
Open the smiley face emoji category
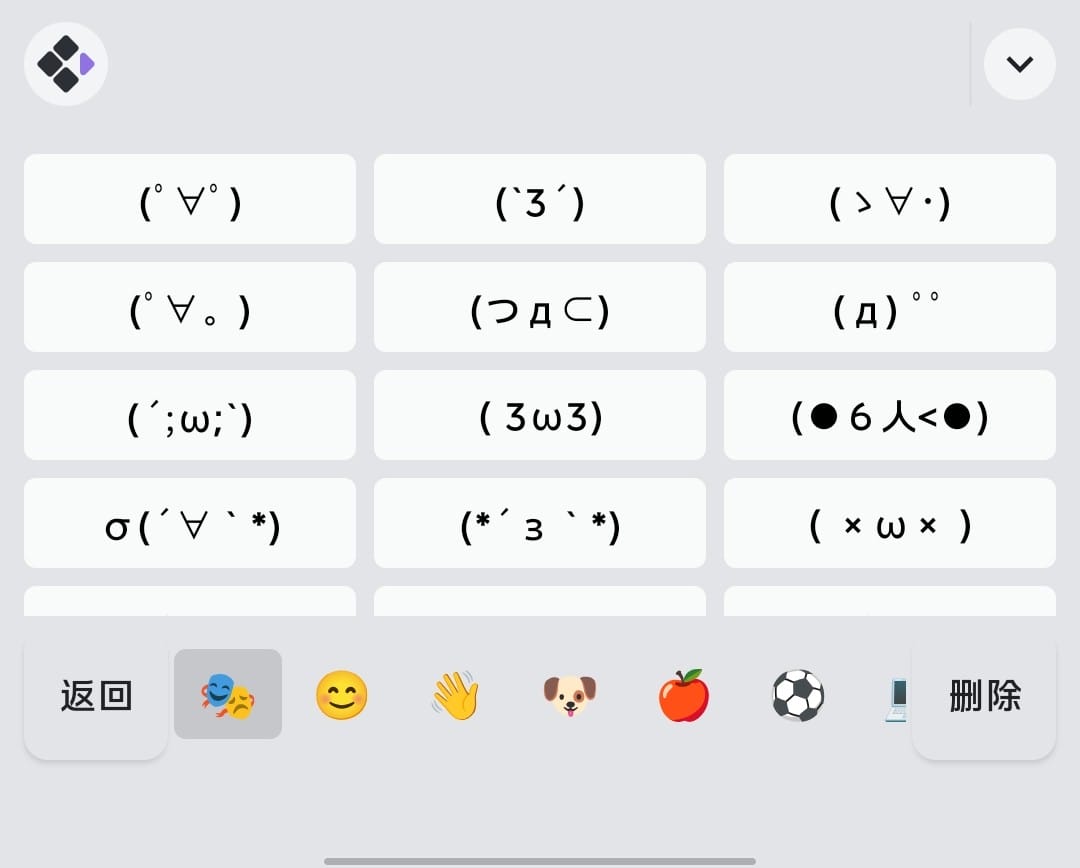tap(341, 693)
